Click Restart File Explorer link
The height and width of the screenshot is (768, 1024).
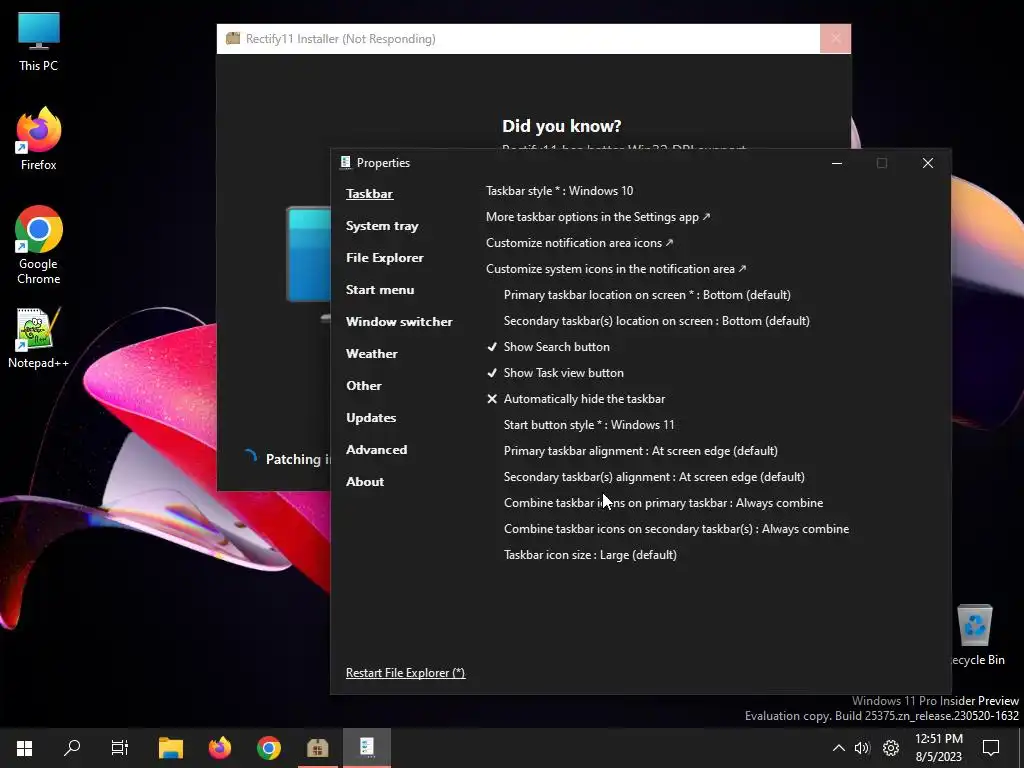pos(406,673)
